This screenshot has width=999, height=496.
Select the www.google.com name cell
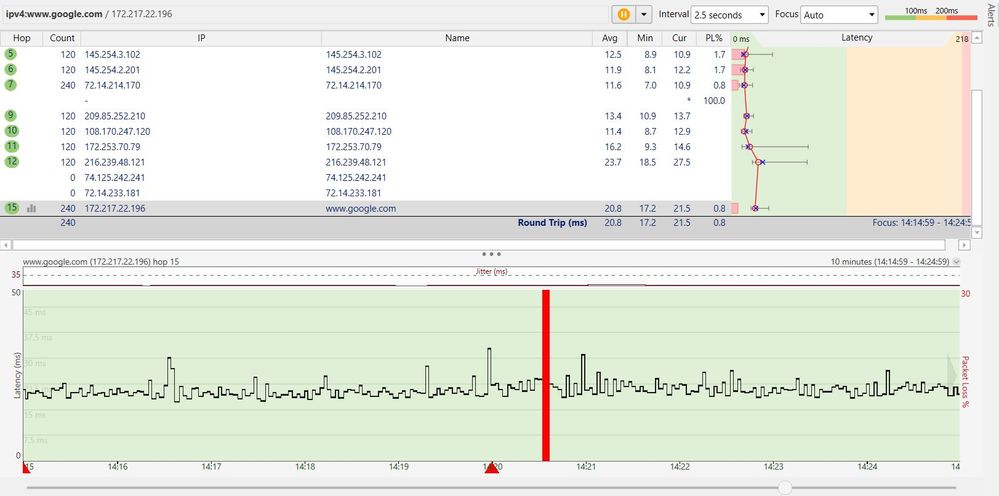(361, 208)
